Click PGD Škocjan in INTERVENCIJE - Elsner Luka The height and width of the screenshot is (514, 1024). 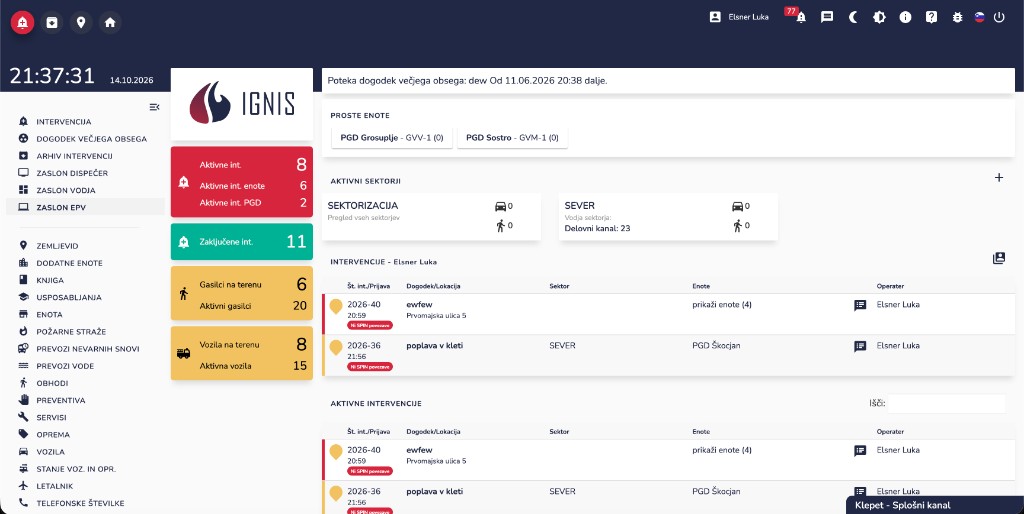tap(716, 345)
